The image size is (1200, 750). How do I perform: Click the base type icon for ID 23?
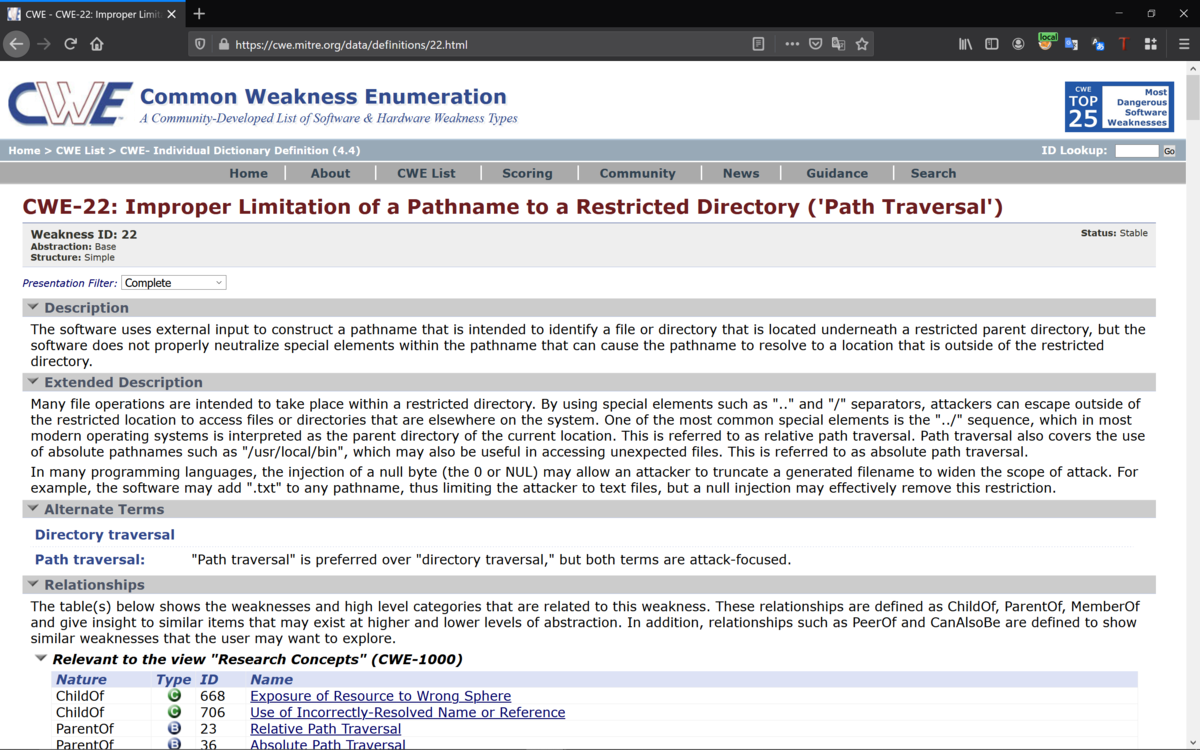point(174,729)
